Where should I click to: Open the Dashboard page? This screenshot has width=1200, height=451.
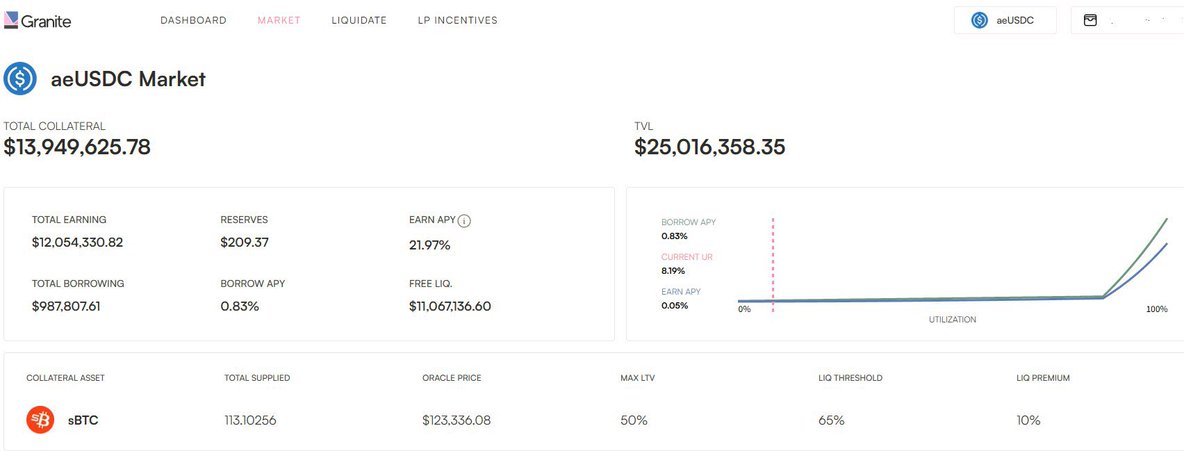[193, 20]
